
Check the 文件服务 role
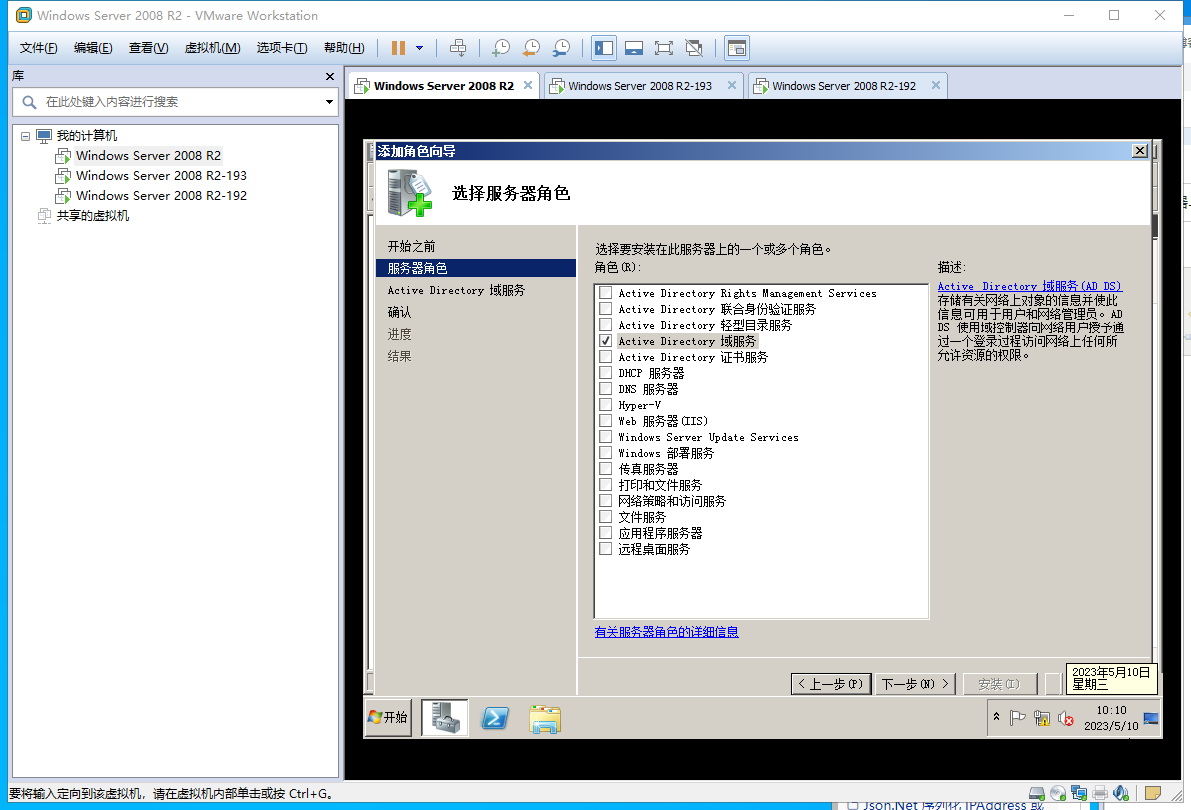(x=605, y=516)
